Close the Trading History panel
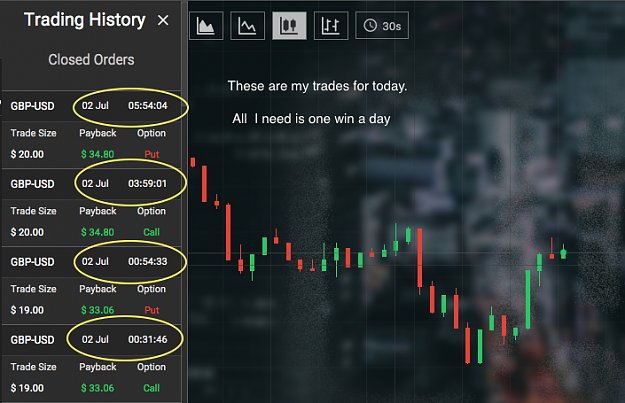The height and width of the screenshot is (403, 625). coord(163,20)
